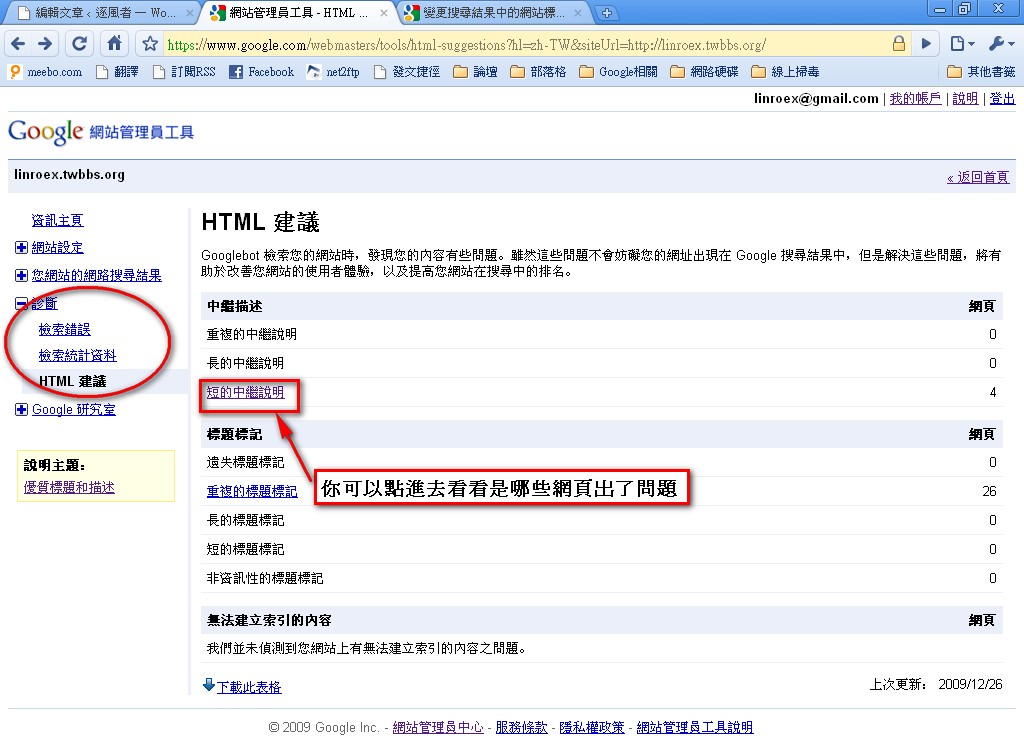Click the 重複的中繼說明 row text
This screenshot has width=1024, height=738.
[x=252, y=334]
